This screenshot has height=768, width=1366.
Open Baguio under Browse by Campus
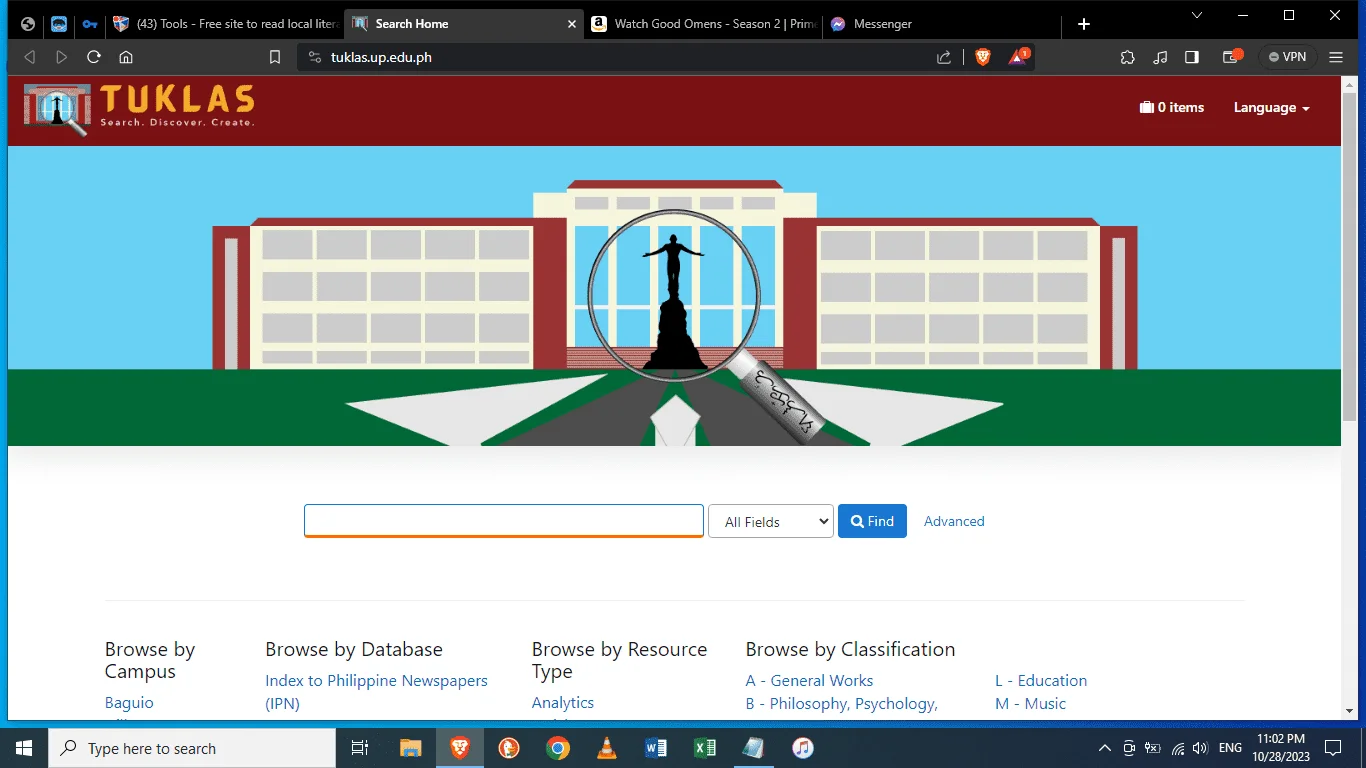pos(129,703)
